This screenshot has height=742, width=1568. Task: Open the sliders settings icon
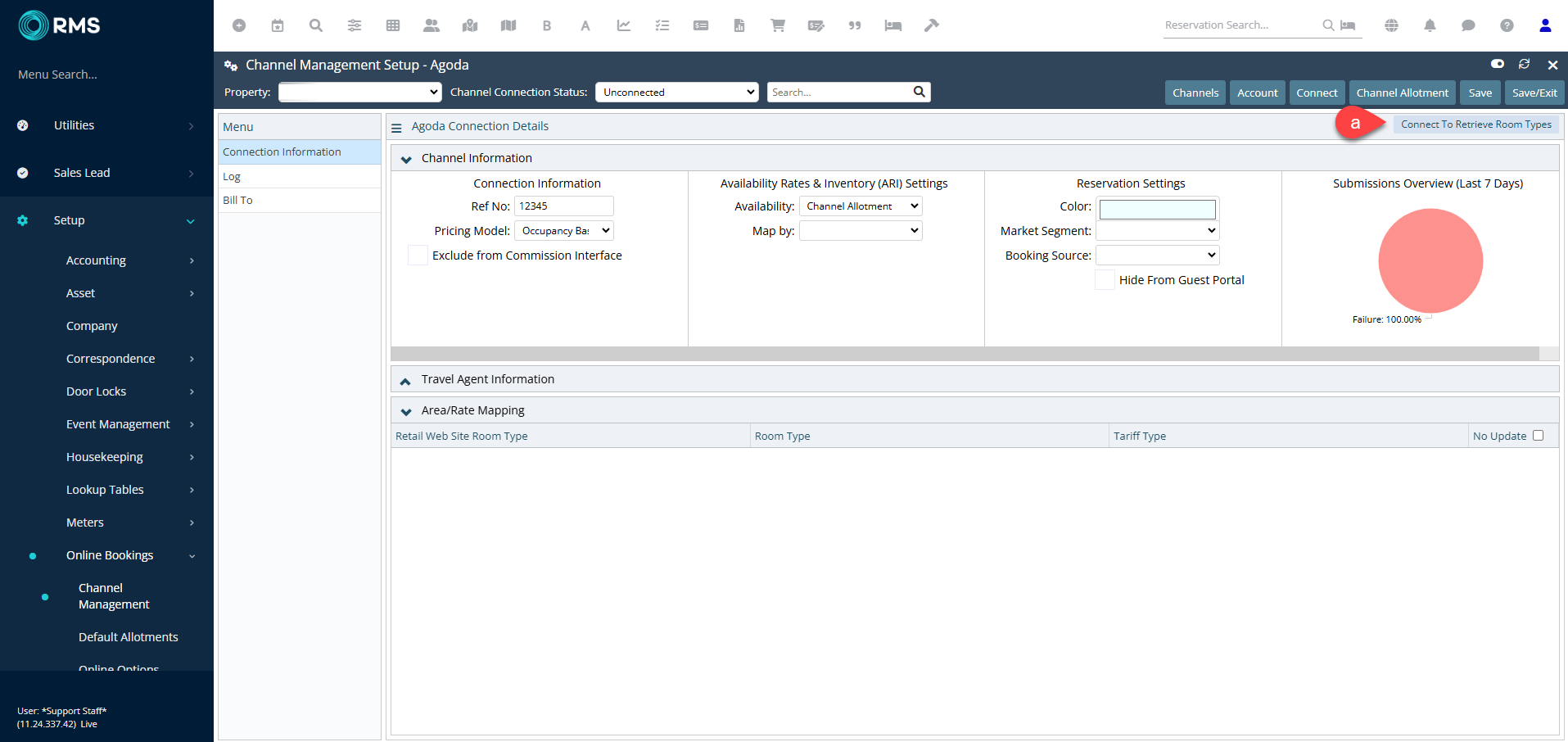[x=355, y=25]
